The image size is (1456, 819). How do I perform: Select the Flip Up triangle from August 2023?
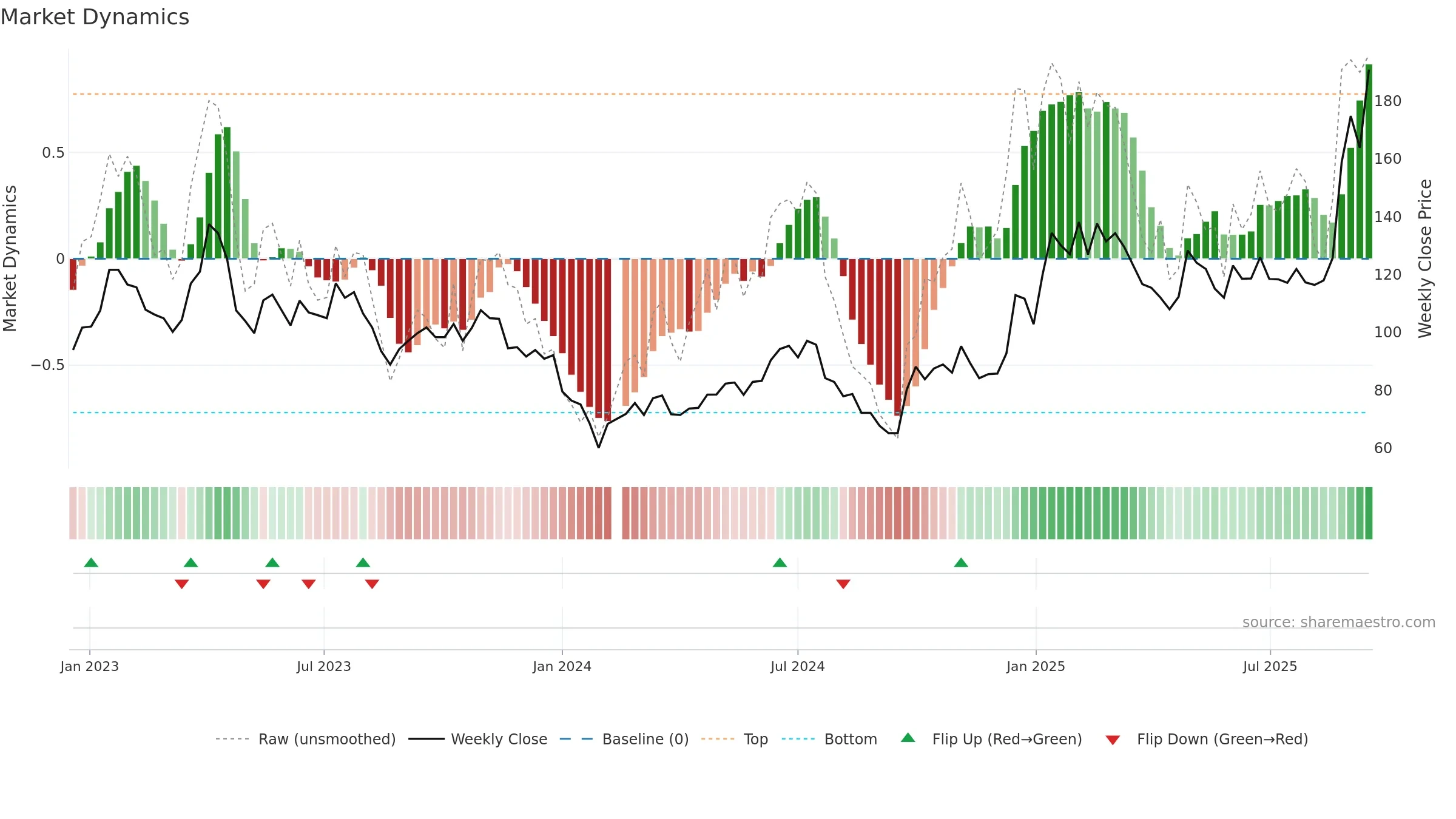(x=363, y=562)
